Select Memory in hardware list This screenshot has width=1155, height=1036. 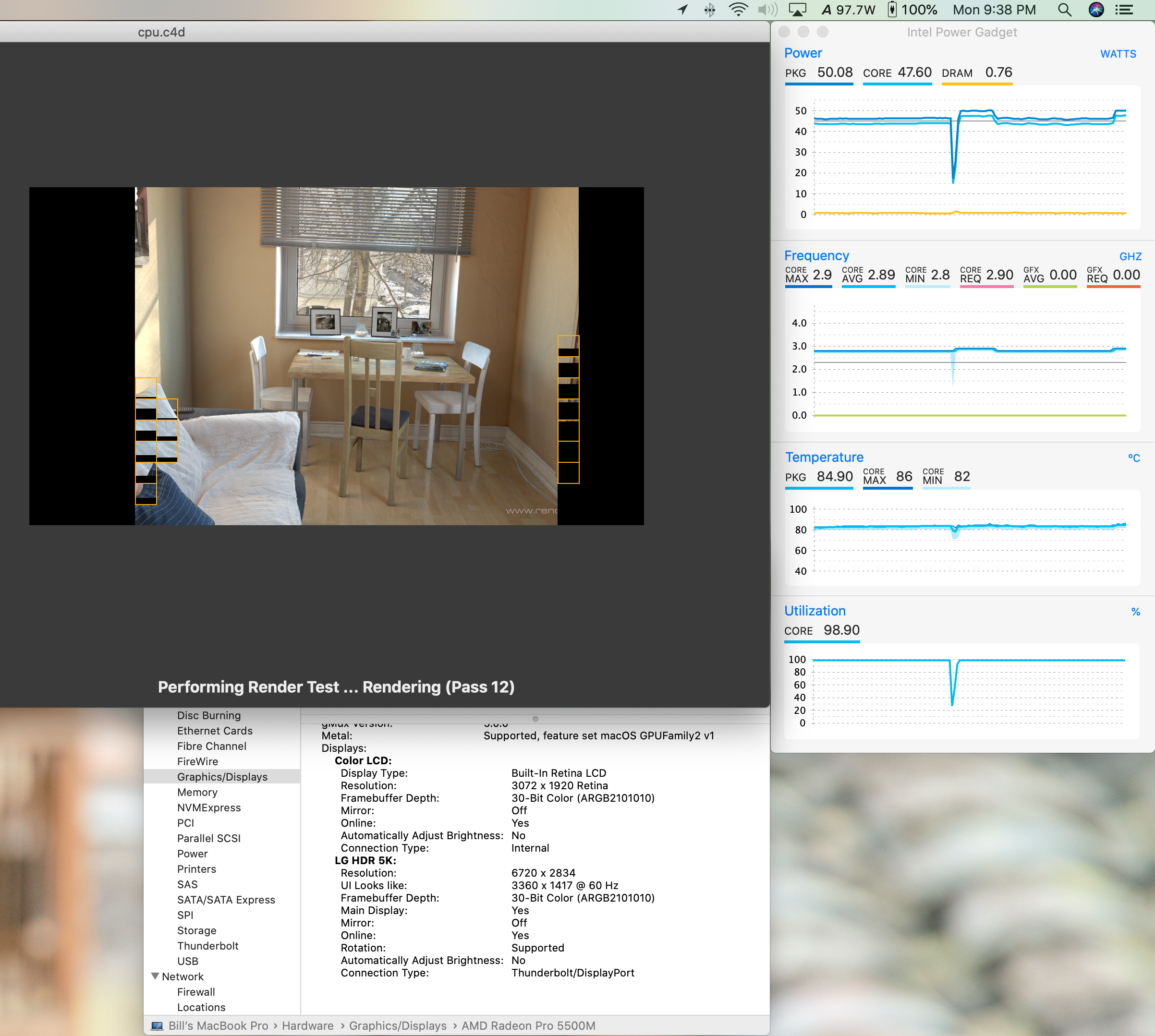pos(197,792)
